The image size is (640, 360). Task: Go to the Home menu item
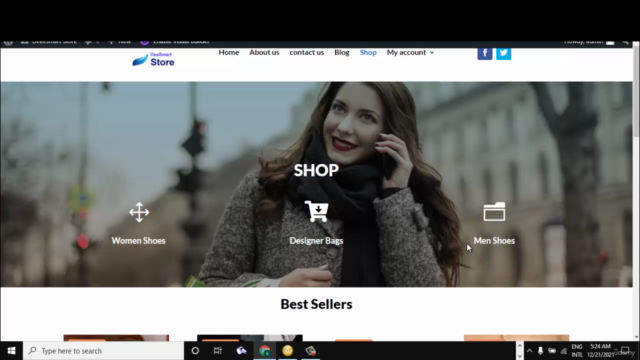[x=229, y=52]
